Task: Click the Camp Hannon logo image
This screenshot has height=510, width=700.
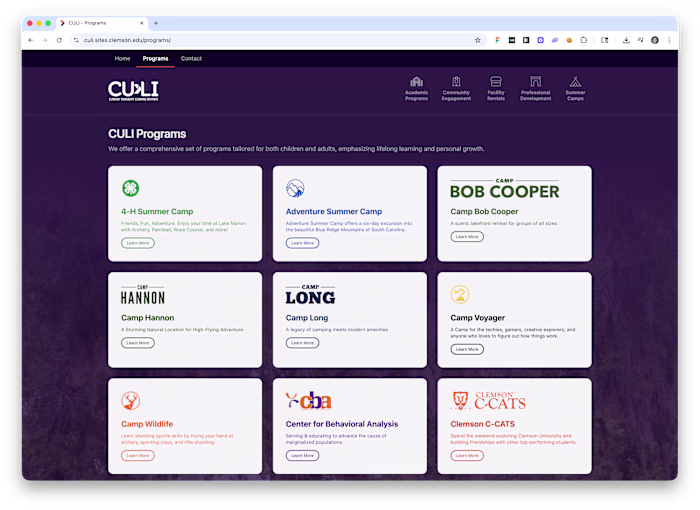Action: coord(143,295)
